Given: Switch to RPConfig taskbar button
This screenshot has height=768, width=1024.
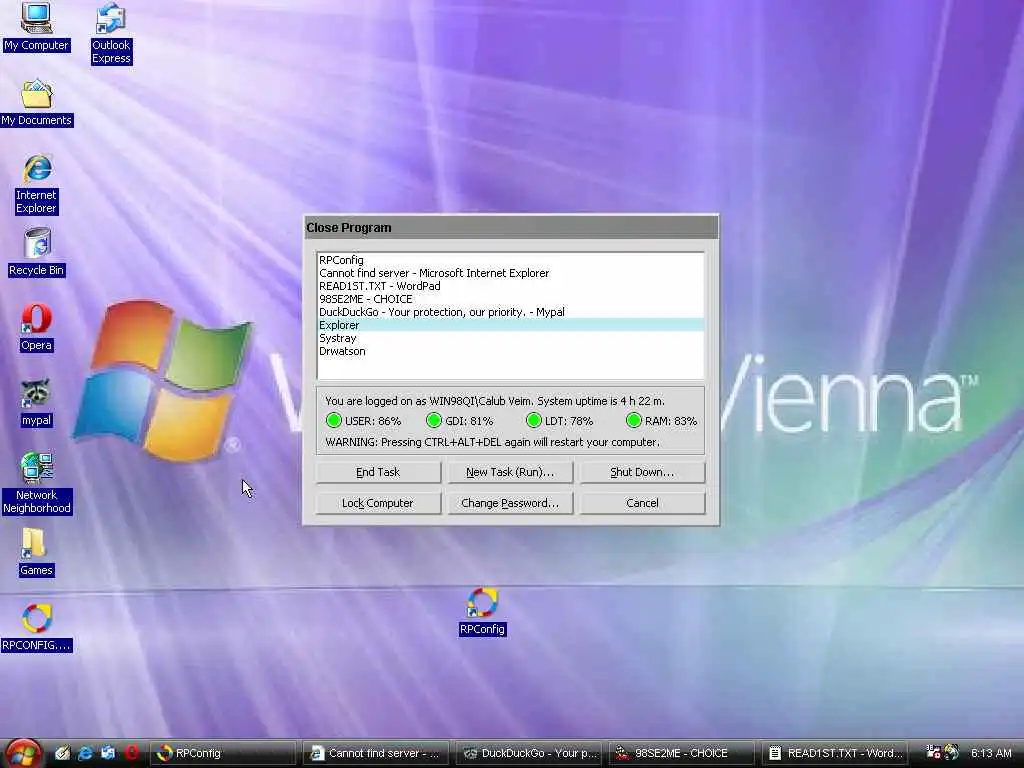Looking at the screenshot, I should [x=222, y=754].
